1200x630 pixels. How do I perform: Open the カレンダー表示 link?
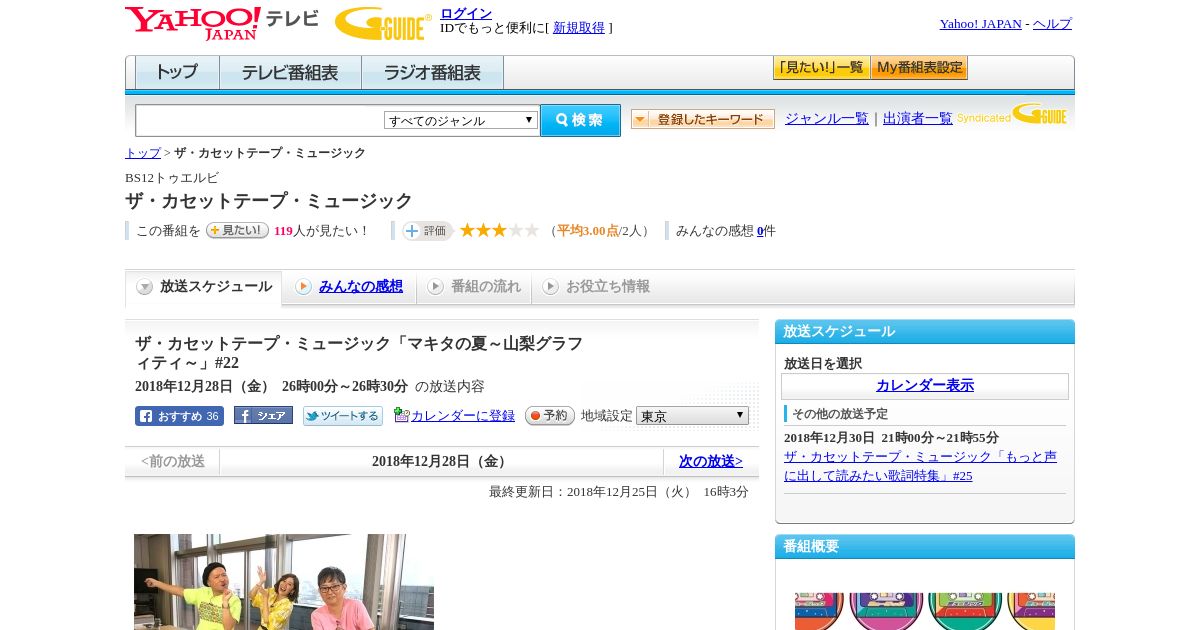coord(925,386)
